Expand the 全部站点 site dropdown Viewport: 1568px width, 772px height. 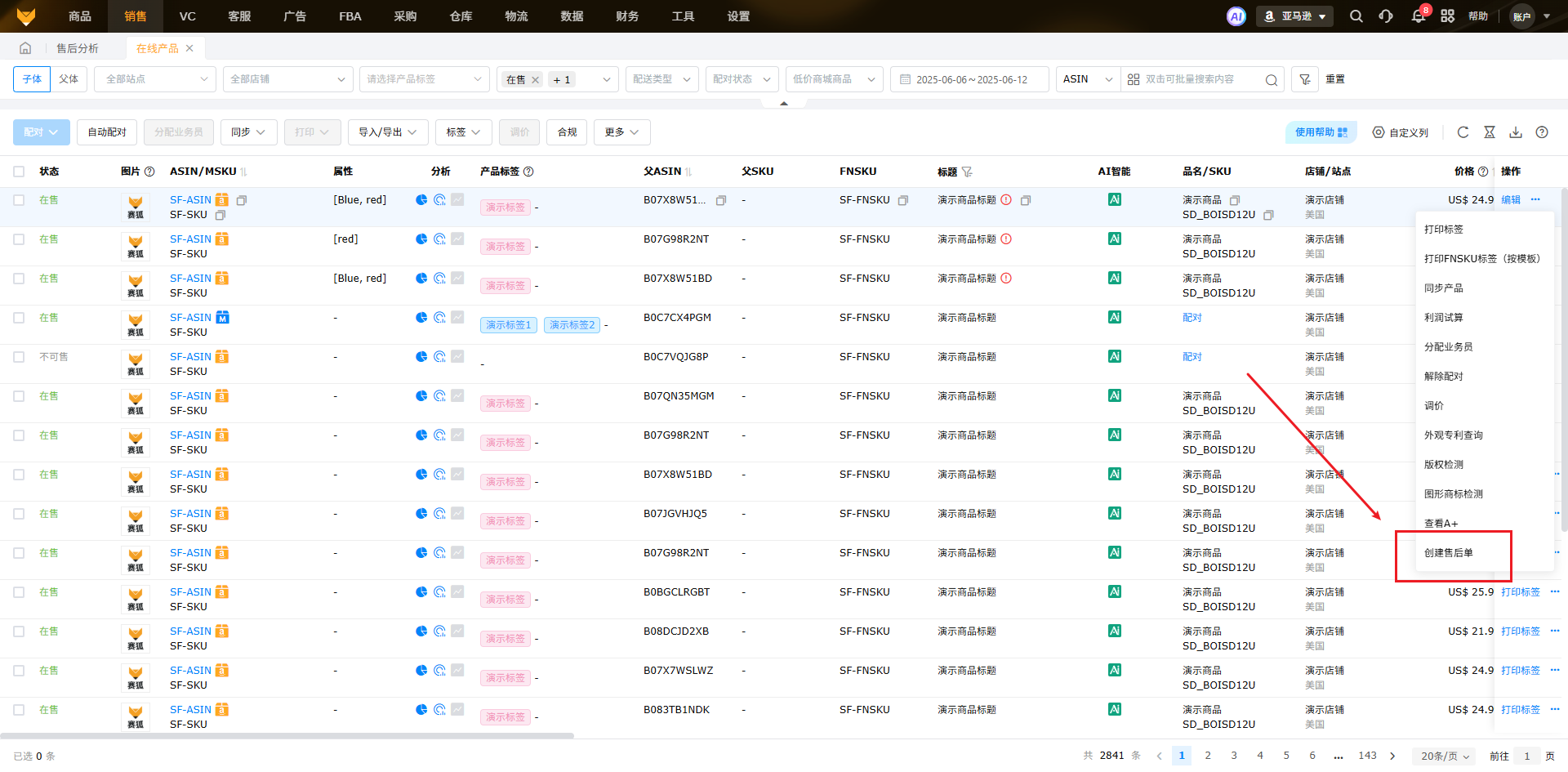pos(156,79)
